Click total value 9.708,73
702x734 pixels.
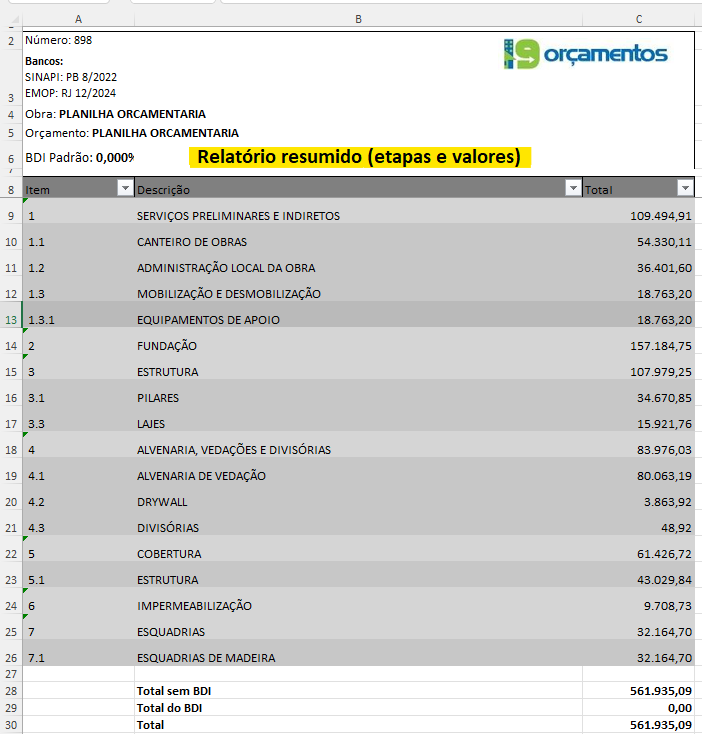click(667, 606)
